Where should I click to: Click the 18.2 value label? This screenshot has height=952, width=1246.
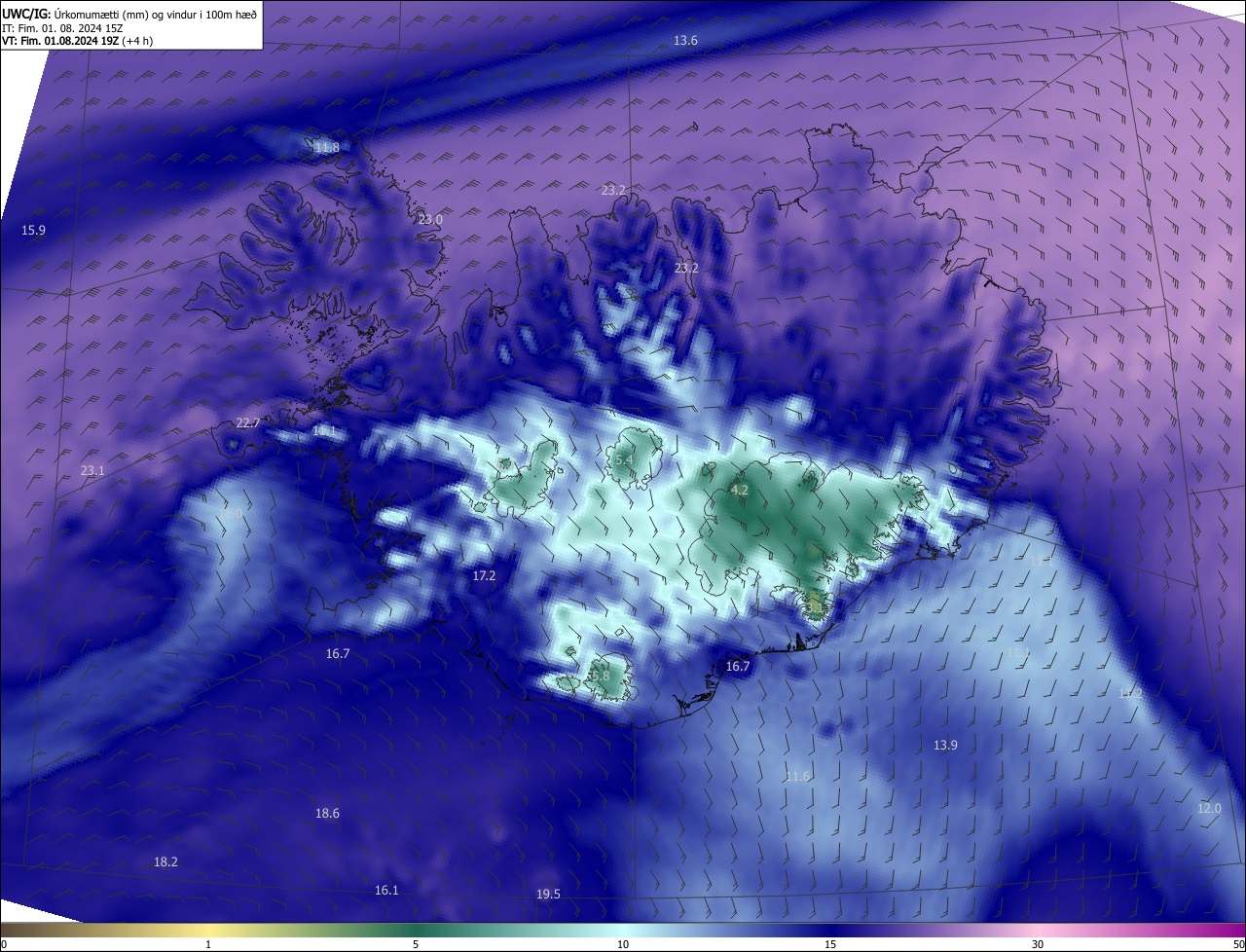click(165, 862)
